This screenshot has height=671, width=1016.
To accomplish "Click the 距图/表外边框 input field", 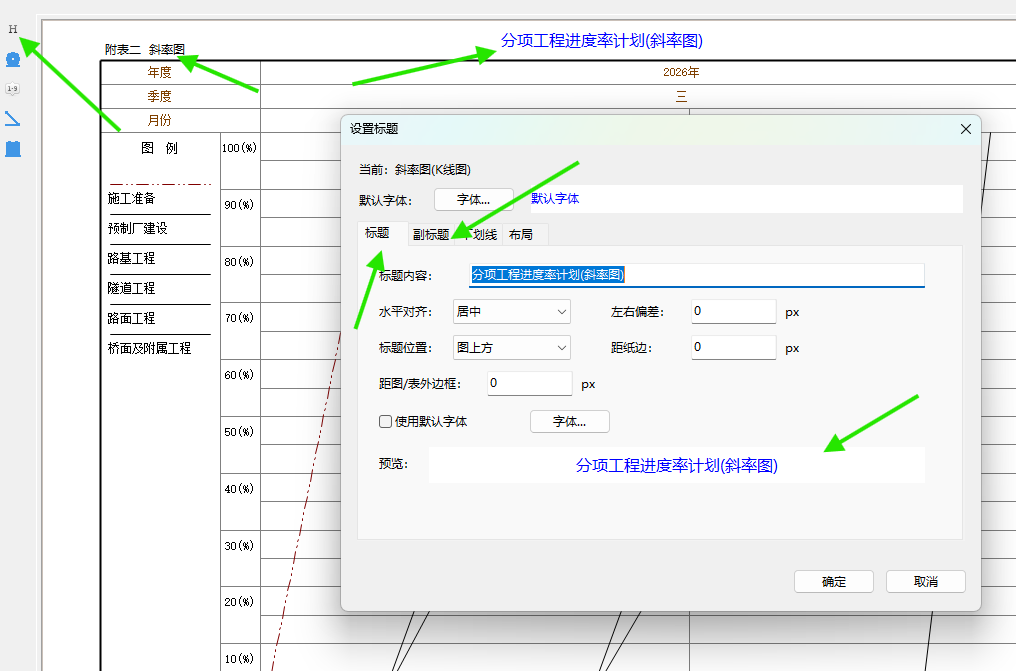I will (530, 383).
